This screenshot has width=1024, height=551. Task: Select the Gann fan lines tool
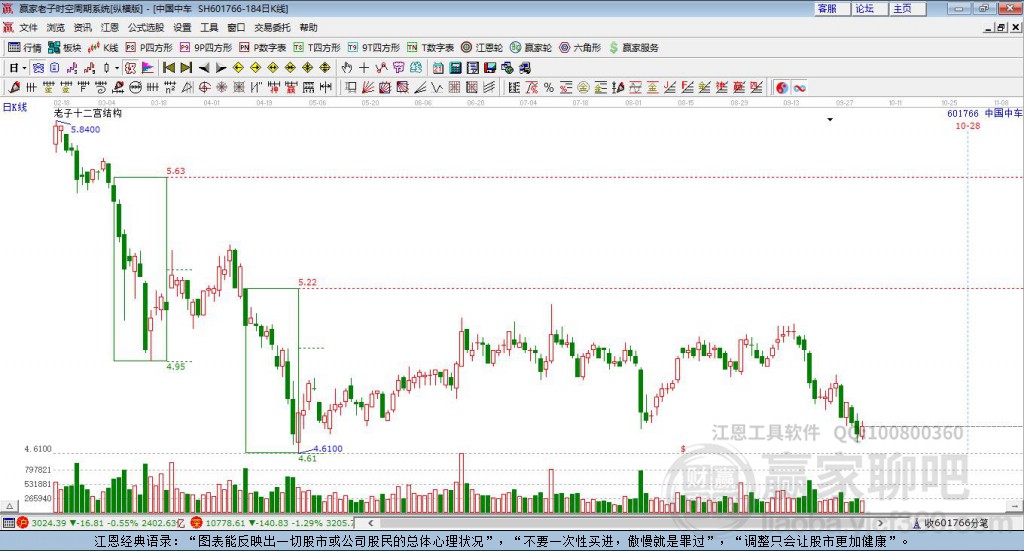click(369, 87)
